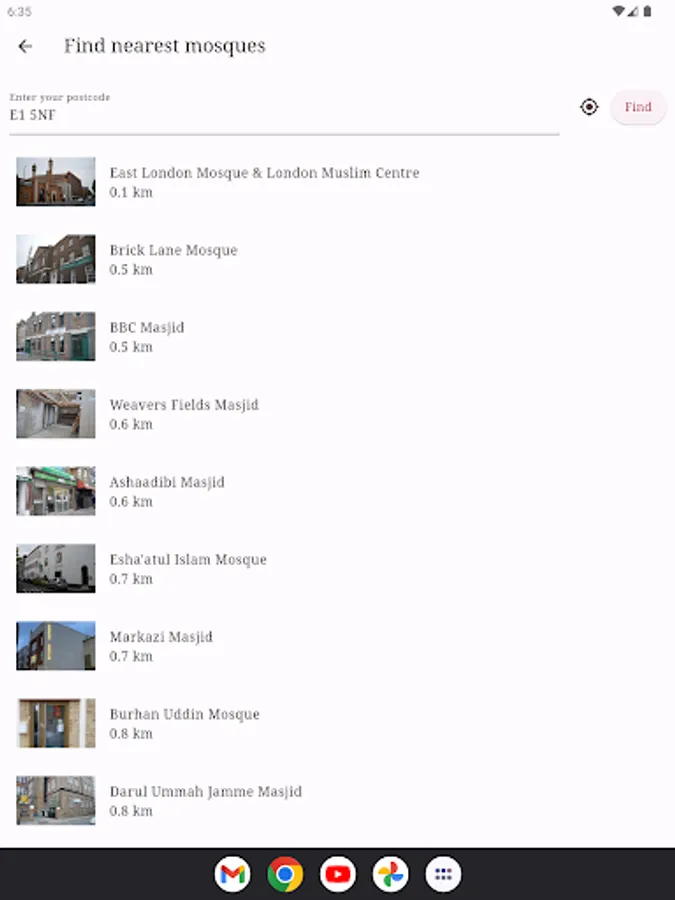The width and height of the screenshot is (675, 900).
Task: Launch Chrome from the dock
Action: pyautogui.click(x=285, y=874)
